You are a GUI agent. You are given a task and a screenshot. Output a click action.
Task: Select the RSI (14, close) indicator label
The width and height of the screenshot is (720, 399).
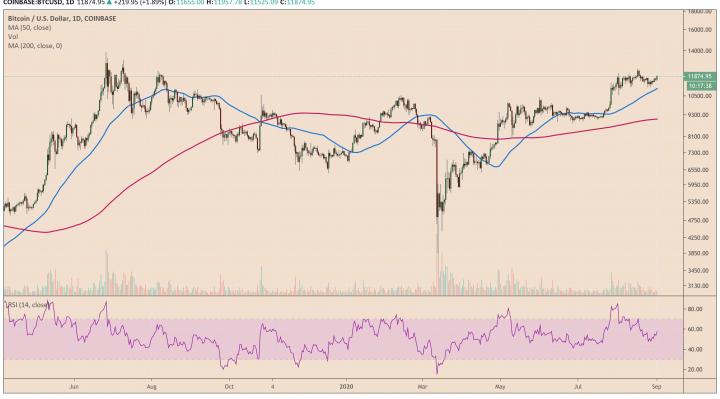point(28,305)
